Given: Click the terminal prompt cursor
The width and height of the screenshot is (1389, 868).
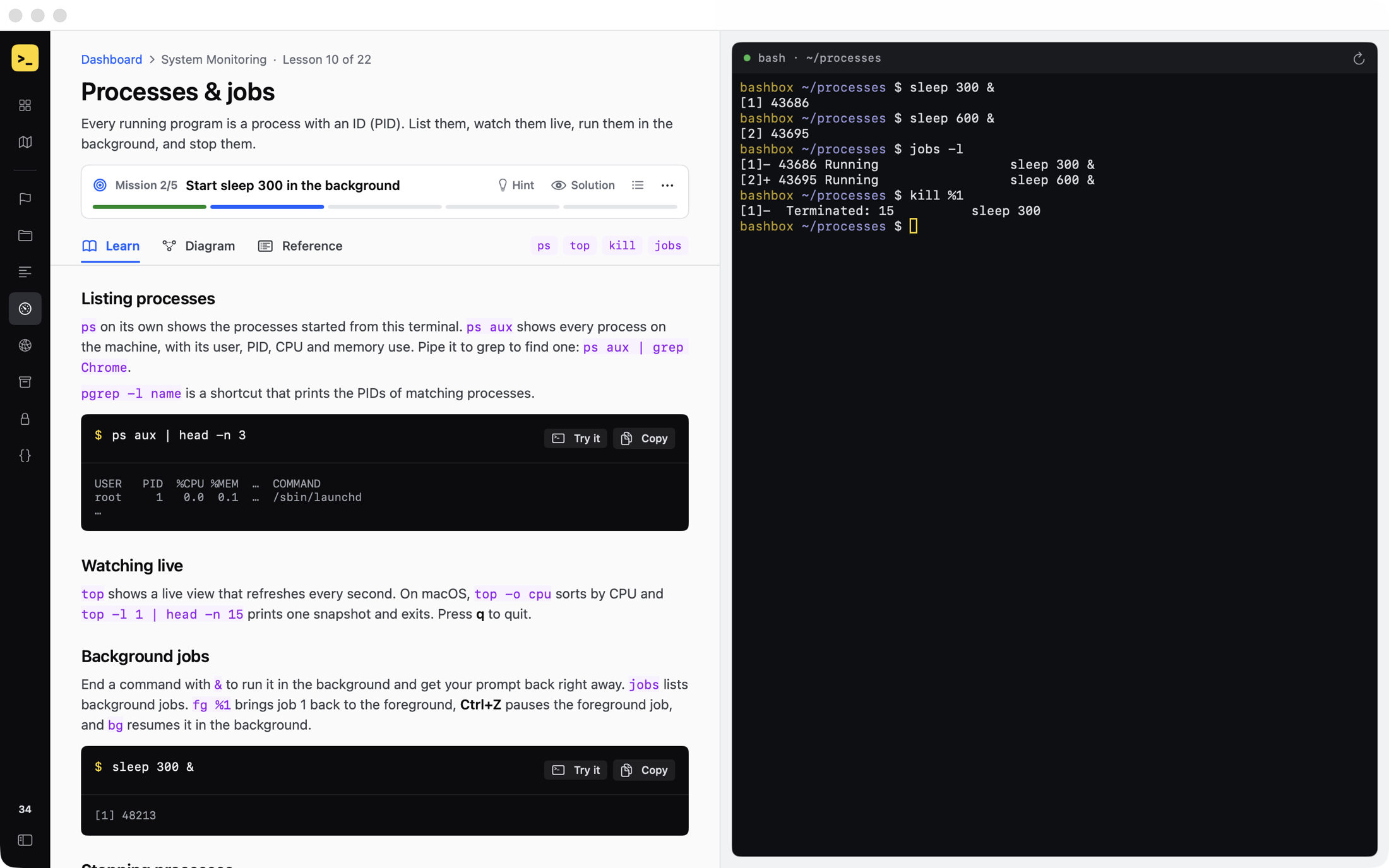Looking at the screenshot, I should [x=914, y=226].
